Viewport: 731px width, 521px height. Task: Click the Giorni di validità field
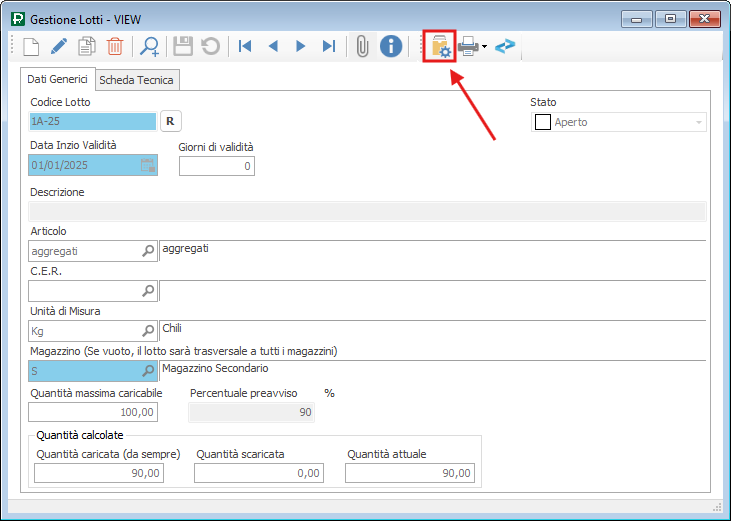pos(216,165)
